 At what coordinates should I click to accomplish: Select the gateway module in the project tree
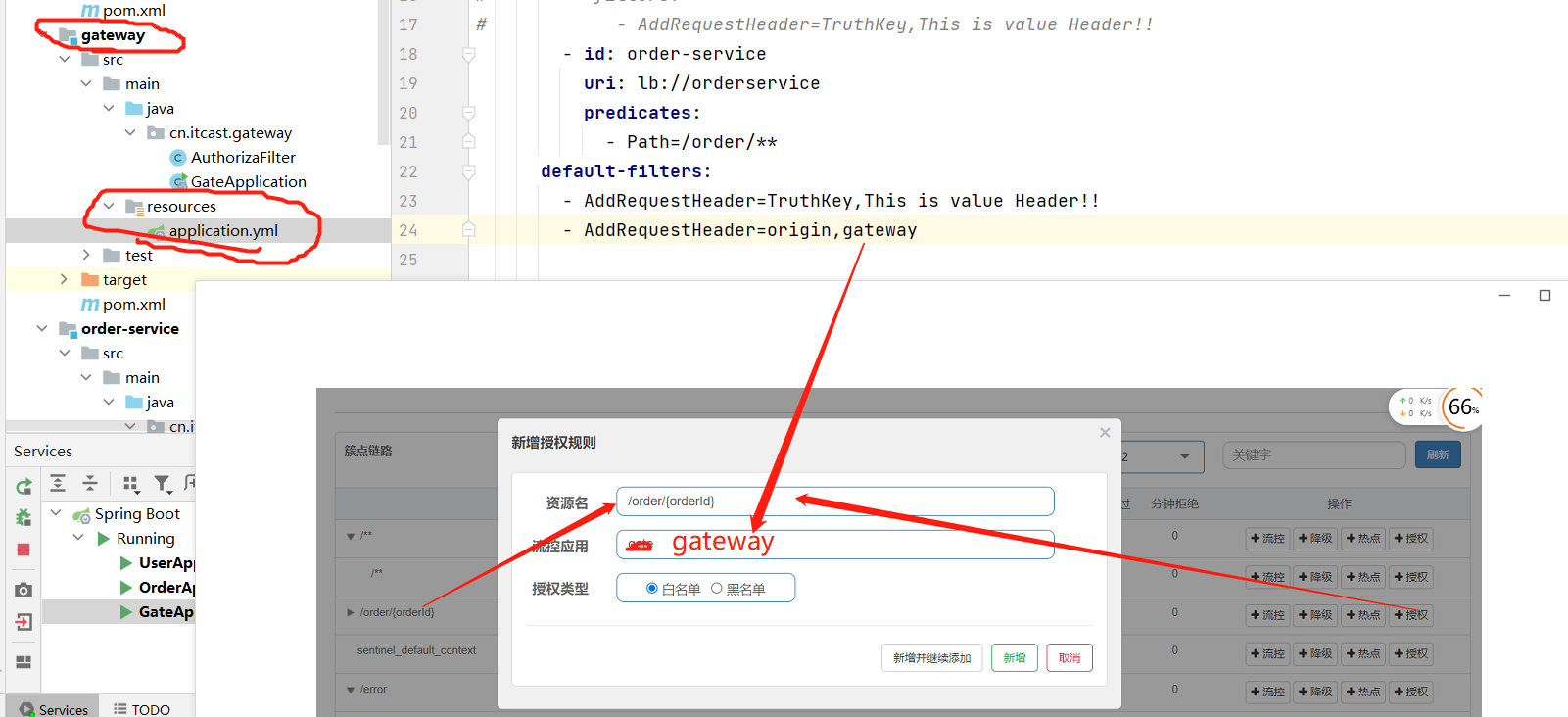click(x=113, y=35)
